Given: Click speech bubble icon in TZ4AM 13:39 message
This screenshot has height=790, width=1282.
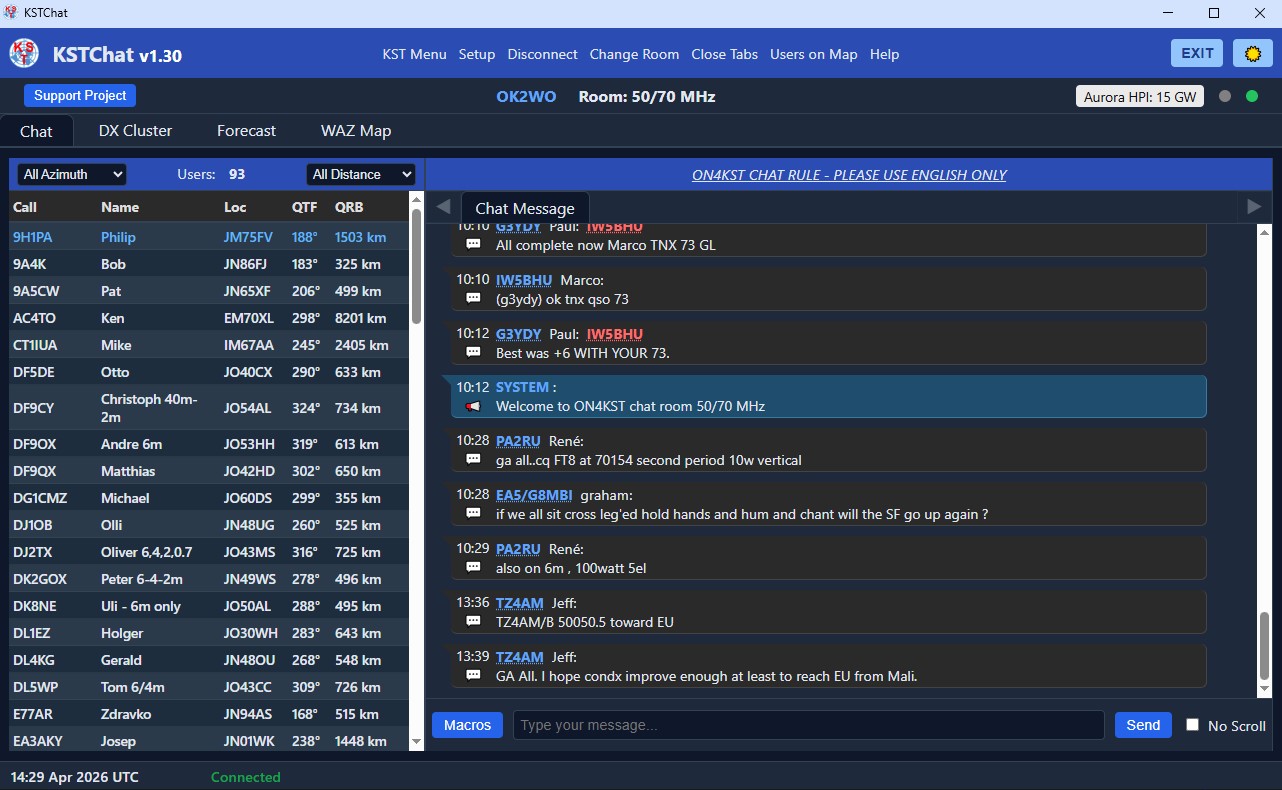Looking at the screenshot, I should tap(473, 676).
